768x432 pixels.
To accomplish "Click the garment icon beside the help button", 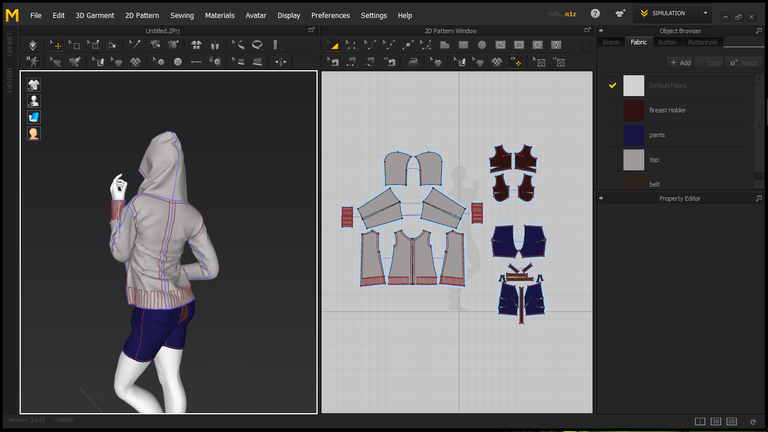I will pyautogui.click(x=620, y=14).
